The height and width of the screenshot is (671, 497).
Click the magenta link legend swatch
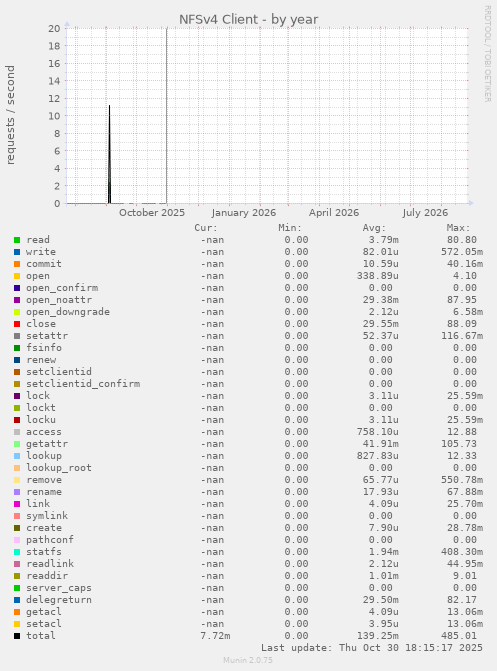[x=17, y=504]
